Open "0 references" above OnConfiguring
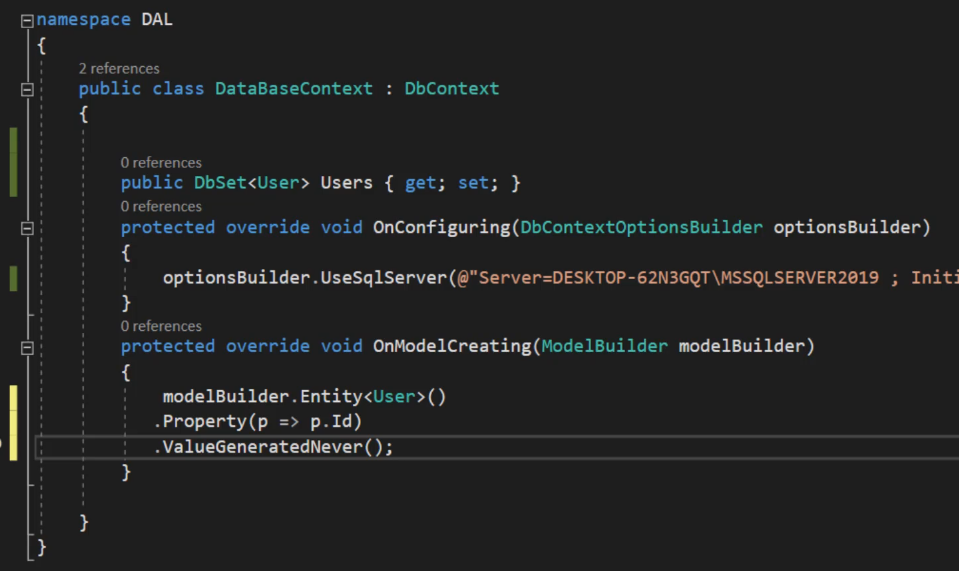The height and width of the screenshot is (571, 959). click(x=161, y=207)
